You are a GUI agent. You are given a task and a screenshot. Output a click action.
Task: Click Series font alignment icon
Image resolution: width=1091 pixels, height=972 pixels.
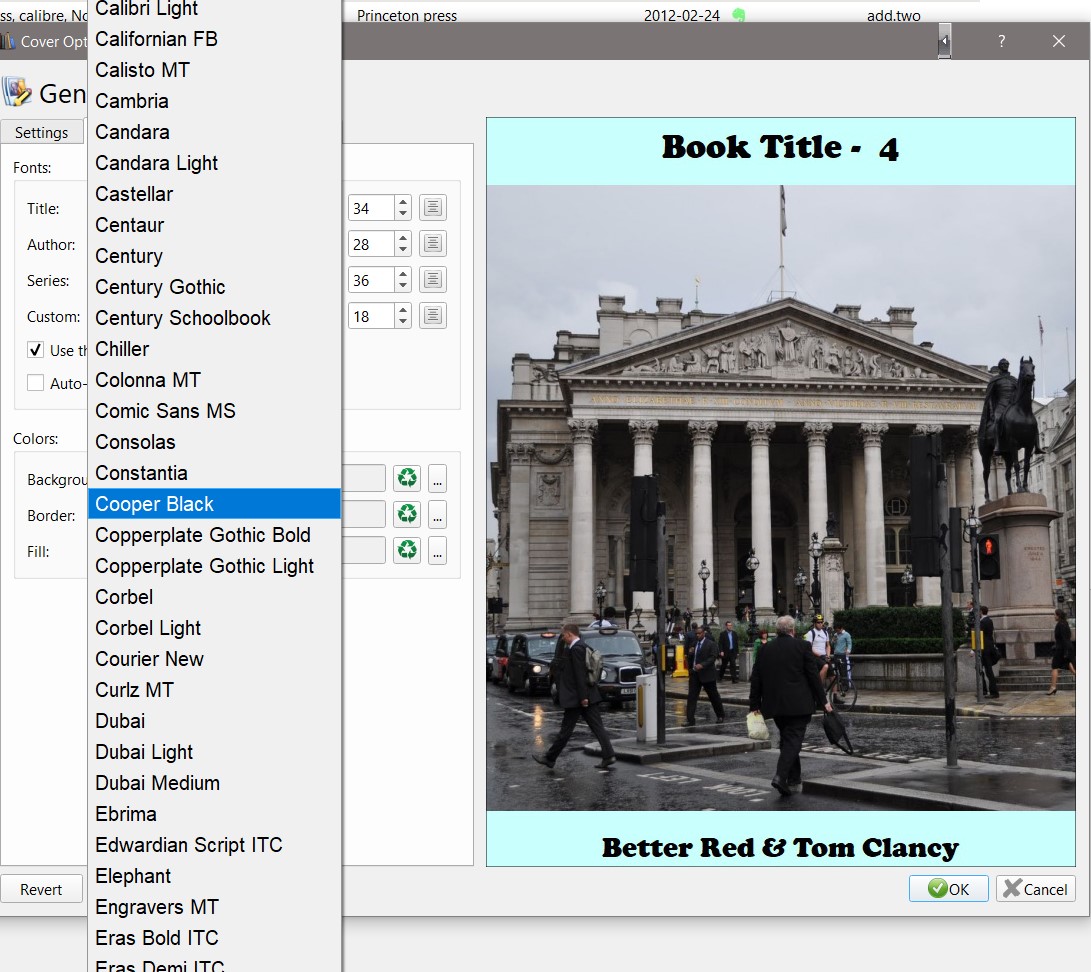point(432,280)
